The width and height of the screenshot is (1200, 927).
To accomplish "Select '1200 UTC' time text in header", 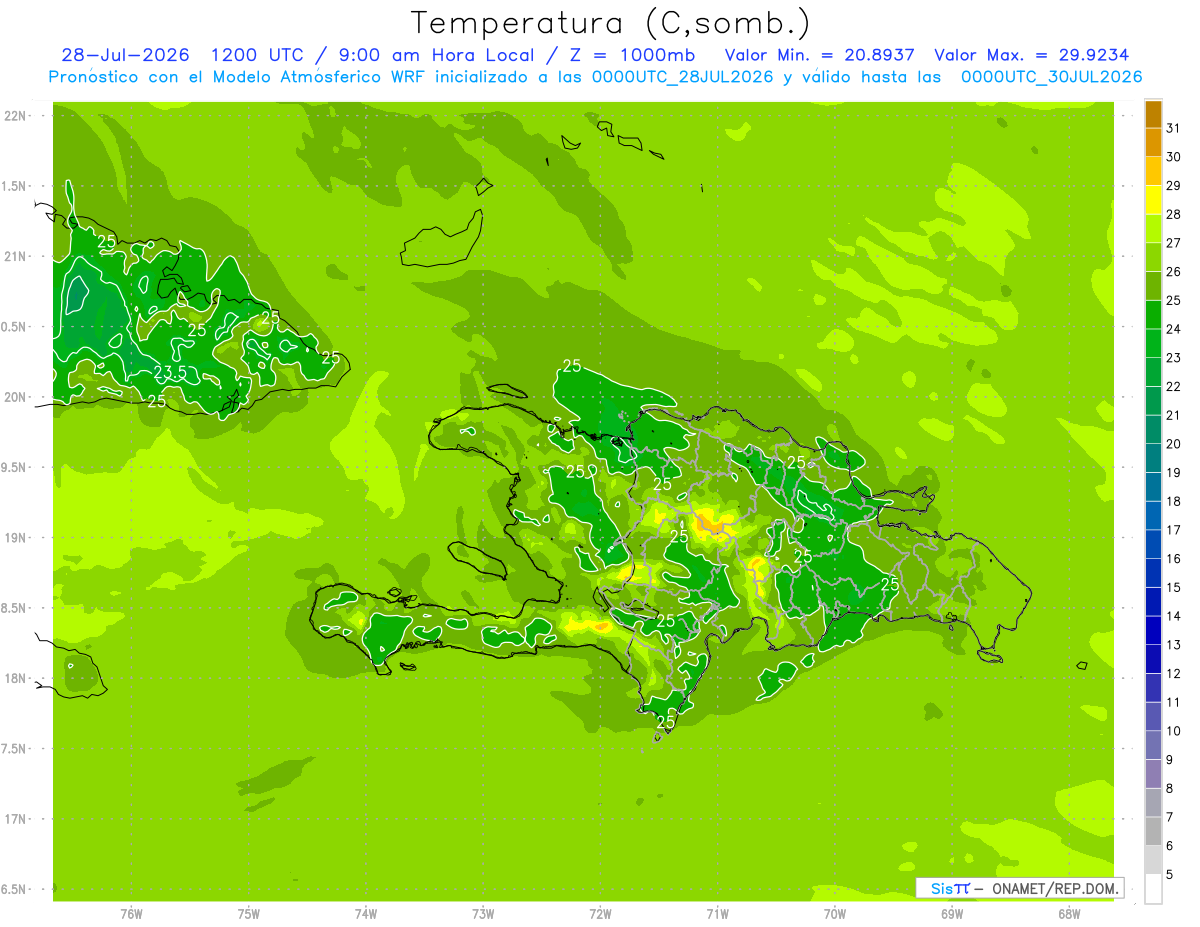I will 256,55.
